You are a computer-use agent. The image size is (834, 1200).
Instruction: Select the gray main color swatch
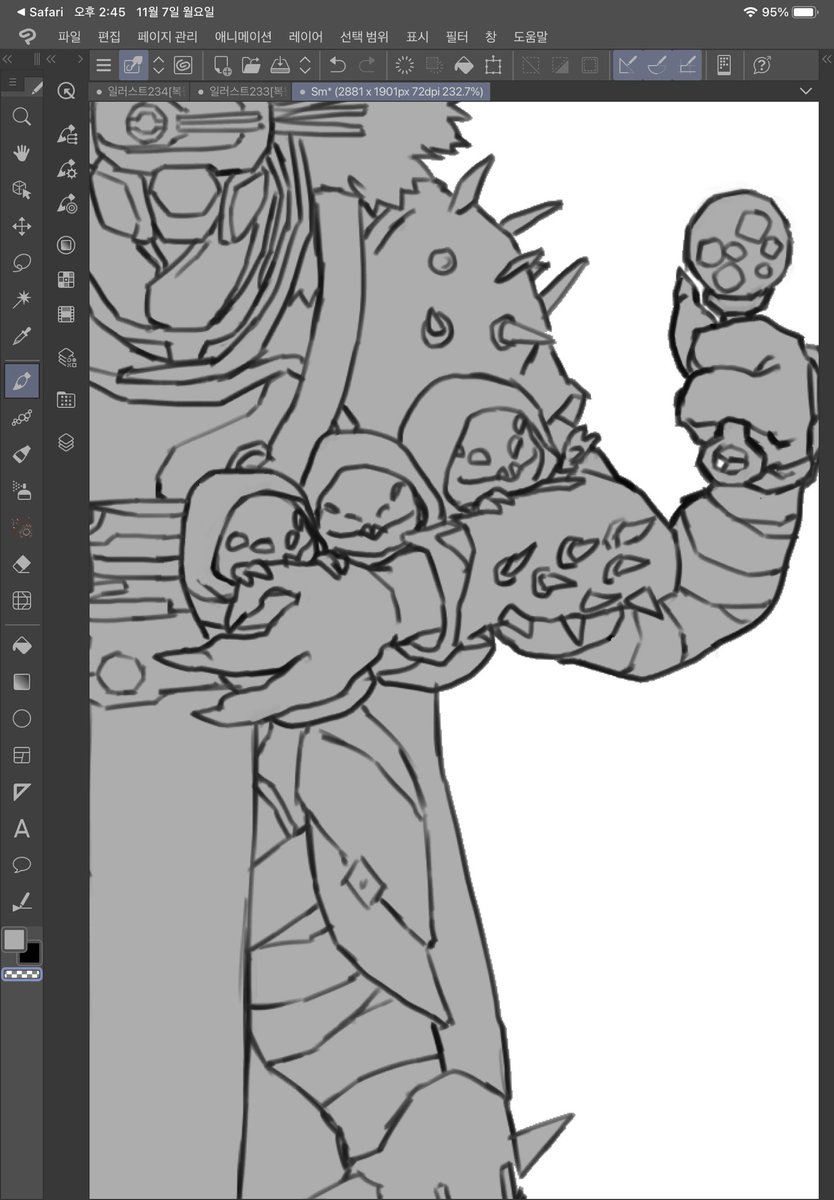pos(14,939)
